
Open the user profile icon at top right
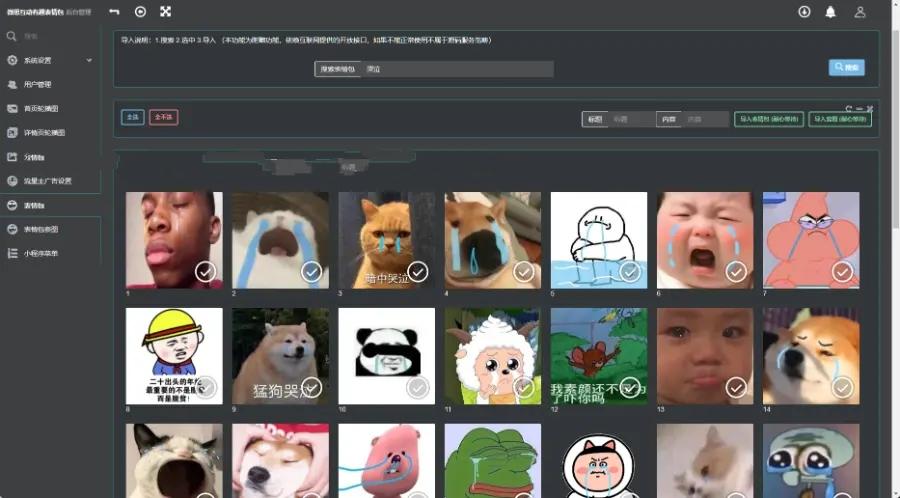point(860,11)
